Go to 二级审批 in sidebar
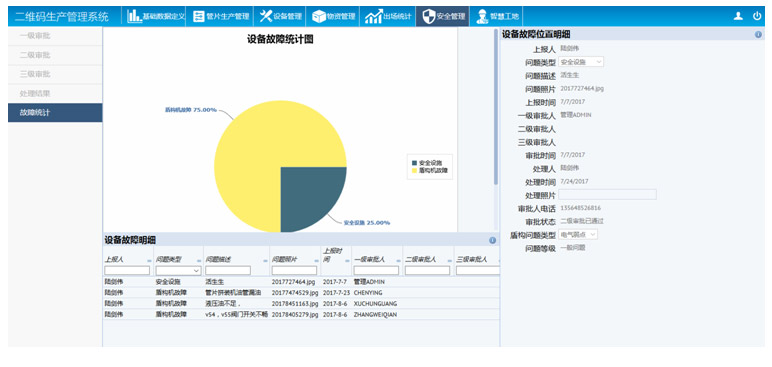The image size is (772, 367). pos(55,55)
